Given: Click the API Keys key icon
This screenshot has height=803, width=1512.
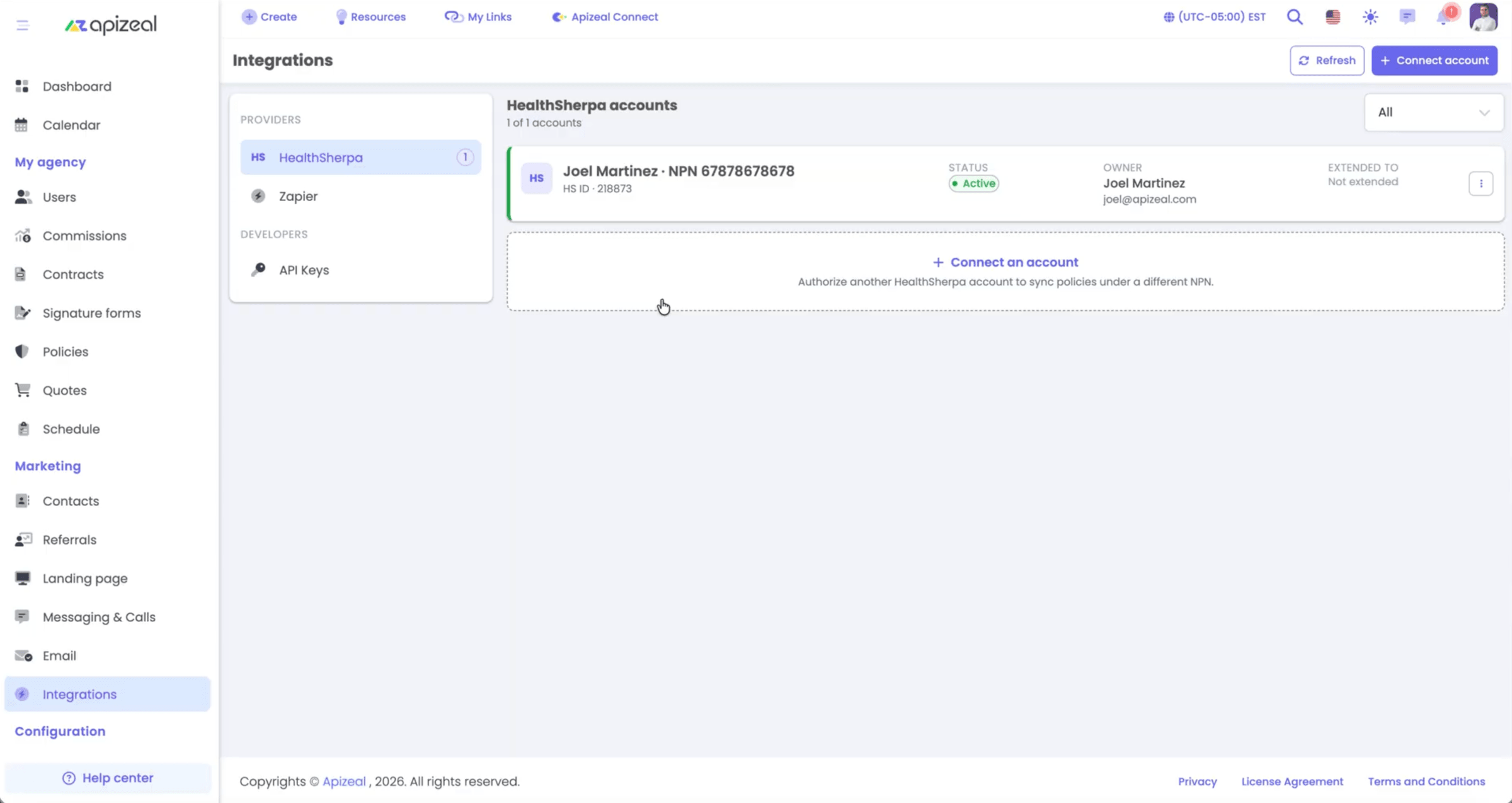Looking at the screenshot, I should pyautogui.click(x=258, y=270).
